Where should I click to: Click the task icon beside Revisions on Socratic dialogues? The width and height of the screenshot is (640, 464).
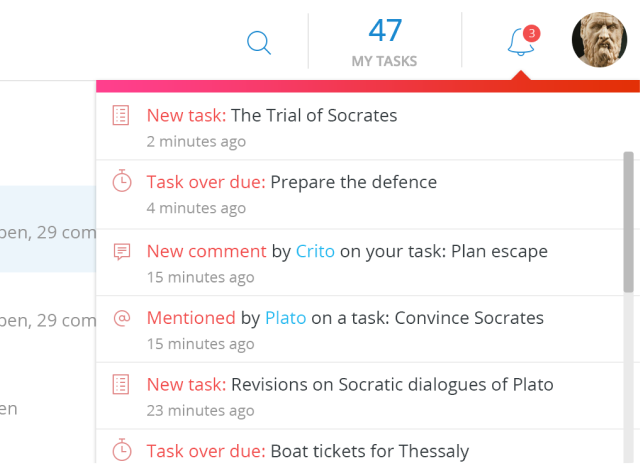coord(121,384)
